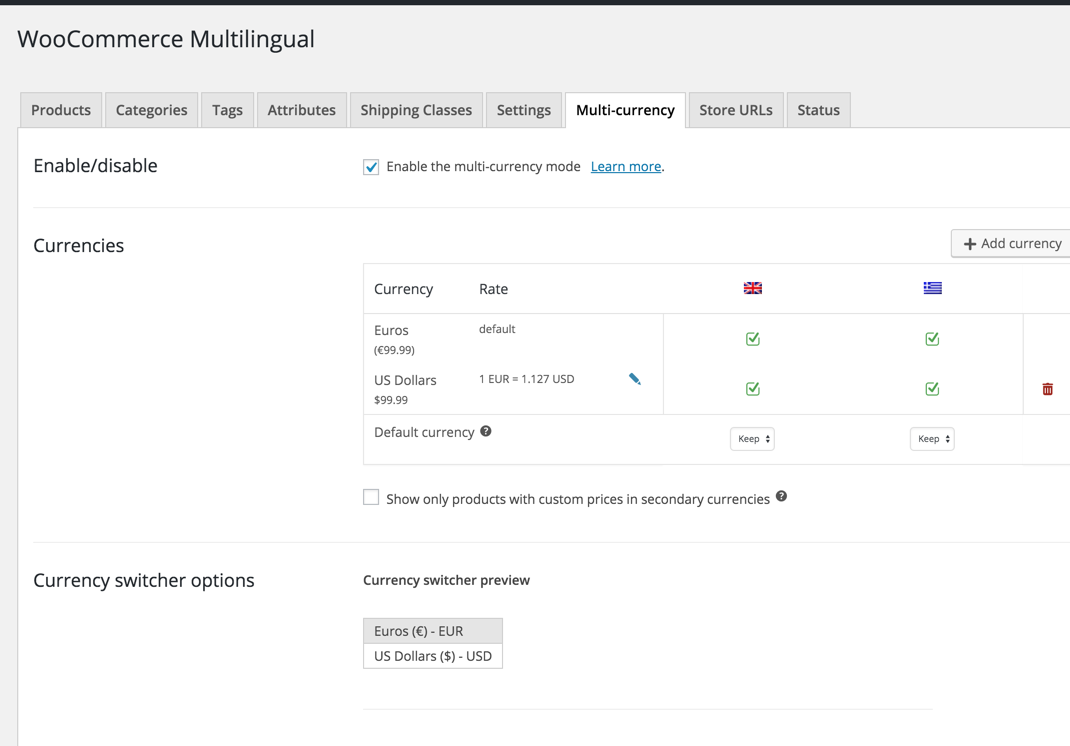Open the Tags tab
The width and height of the screenshot is (1070, 746).
(x=227, y=110)
